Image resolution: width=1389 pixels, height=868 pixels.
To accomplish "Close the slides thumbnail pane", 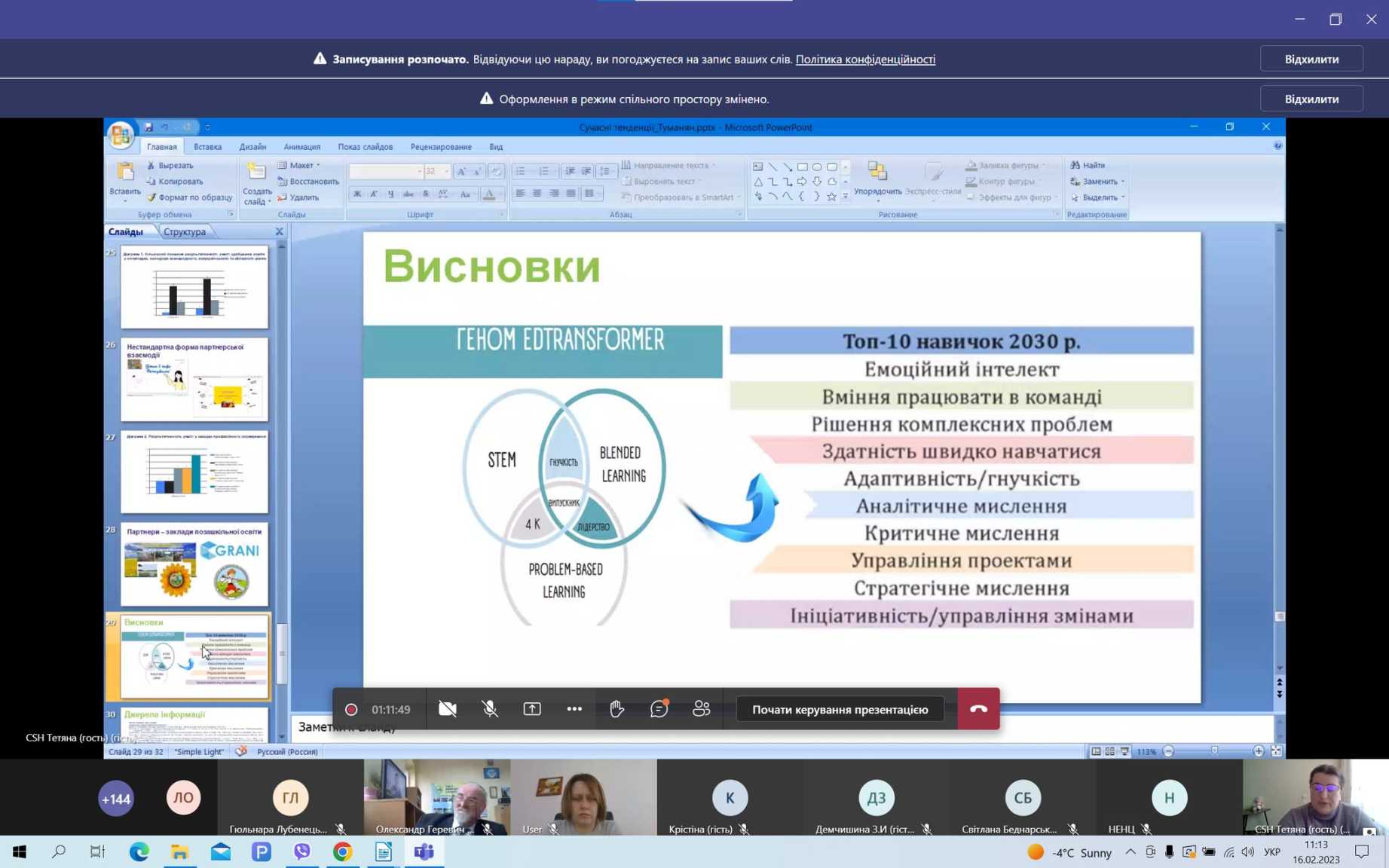I will click(279, 231).
